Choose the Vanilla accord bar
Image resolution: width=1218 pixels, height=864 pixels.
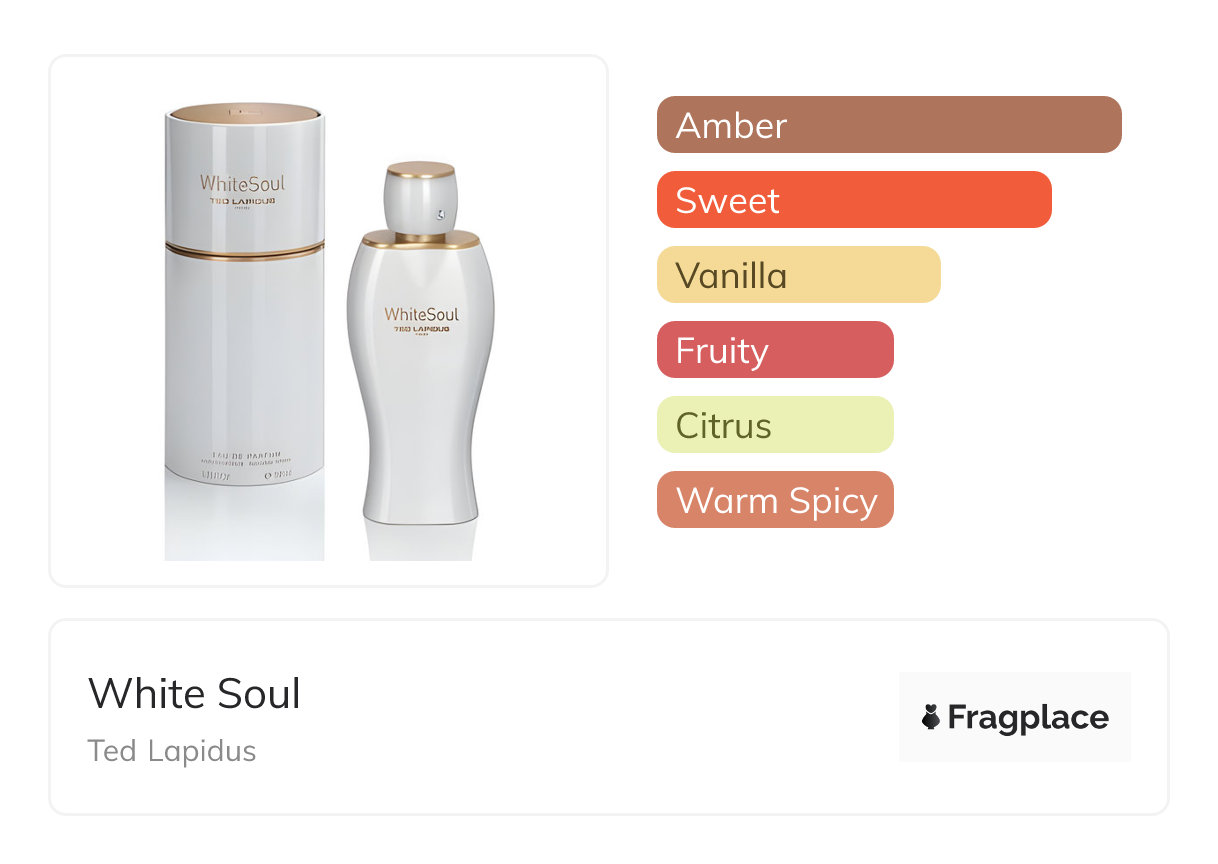[x=799, y=275]
